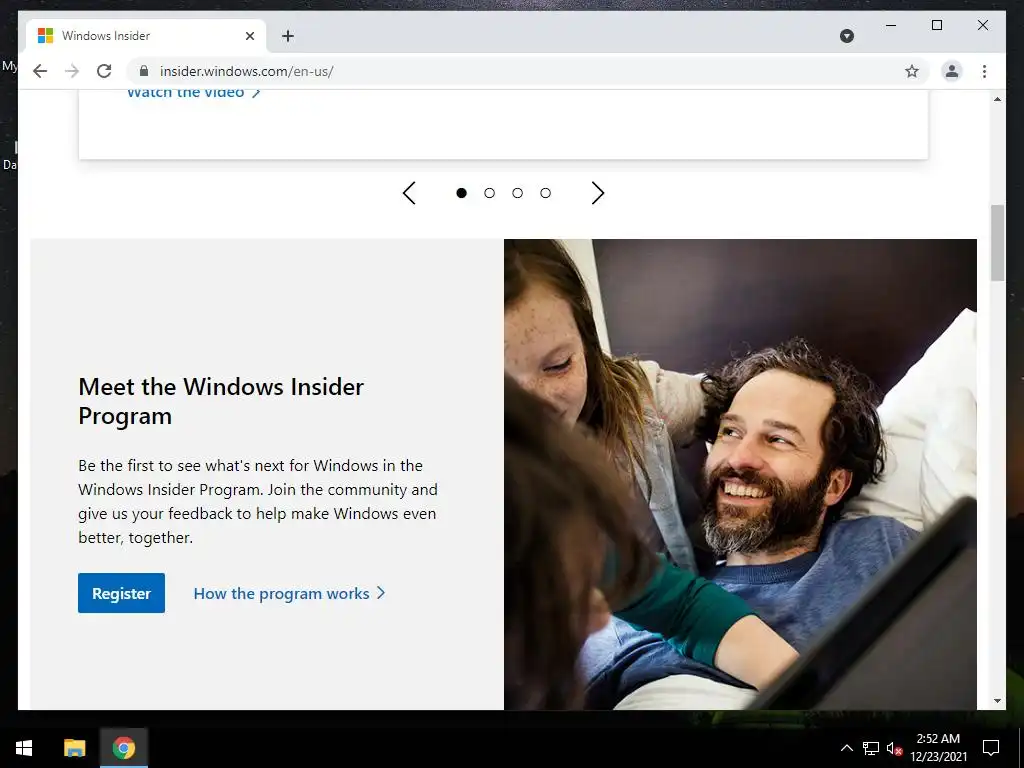Click the scrollbar down arrow
1024x768 pixels.
[997, 701]
